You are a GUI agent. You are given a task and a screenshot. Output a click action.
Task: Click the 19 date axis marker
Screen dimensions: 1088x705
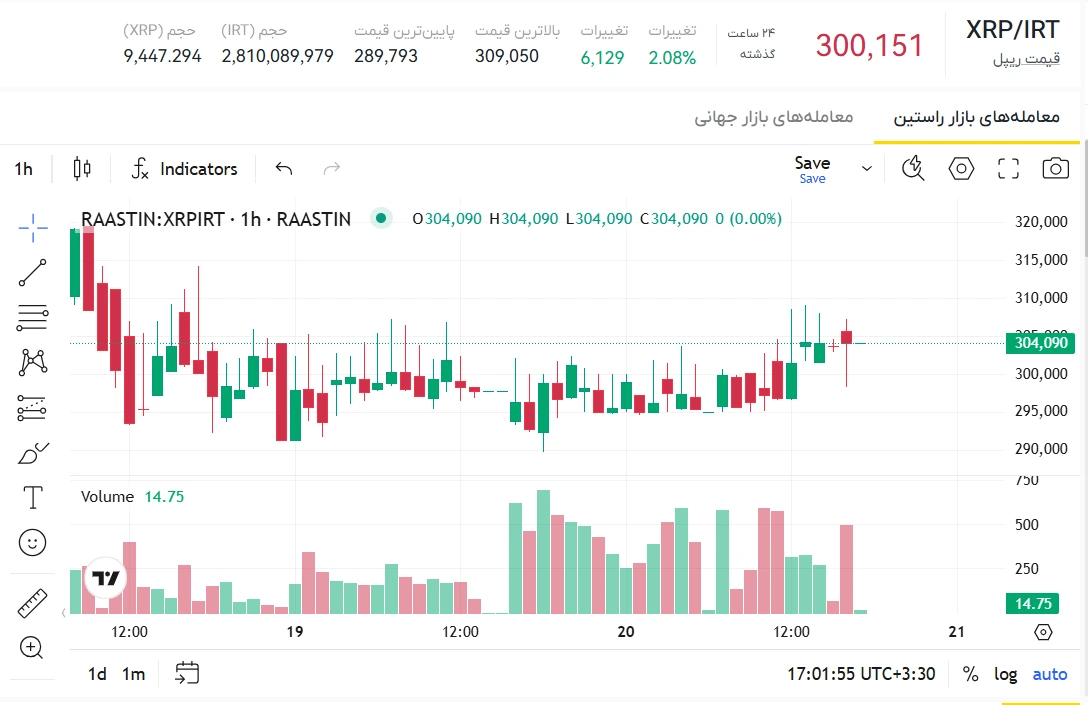[295, 632]
